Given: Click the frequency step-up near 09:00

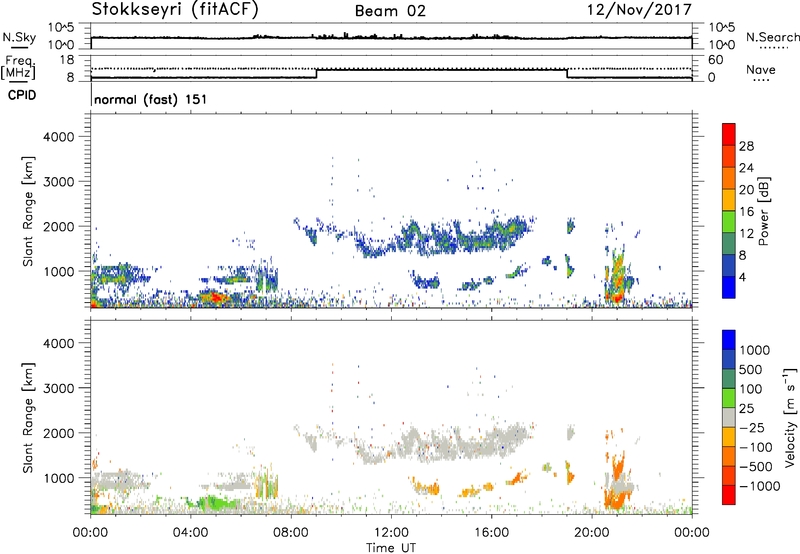Looking at the screenshot, I should click(316, 73).
